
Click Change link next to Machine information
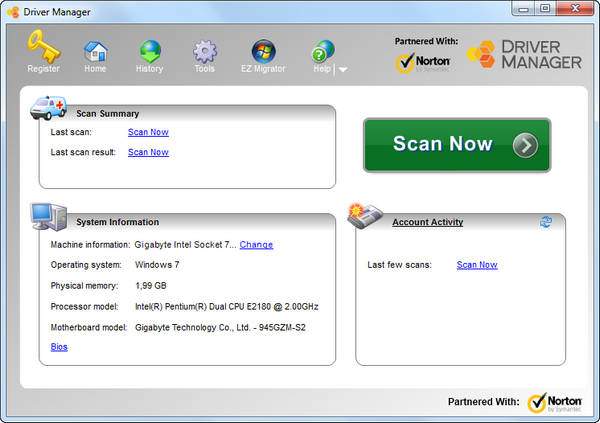(256, 244)
